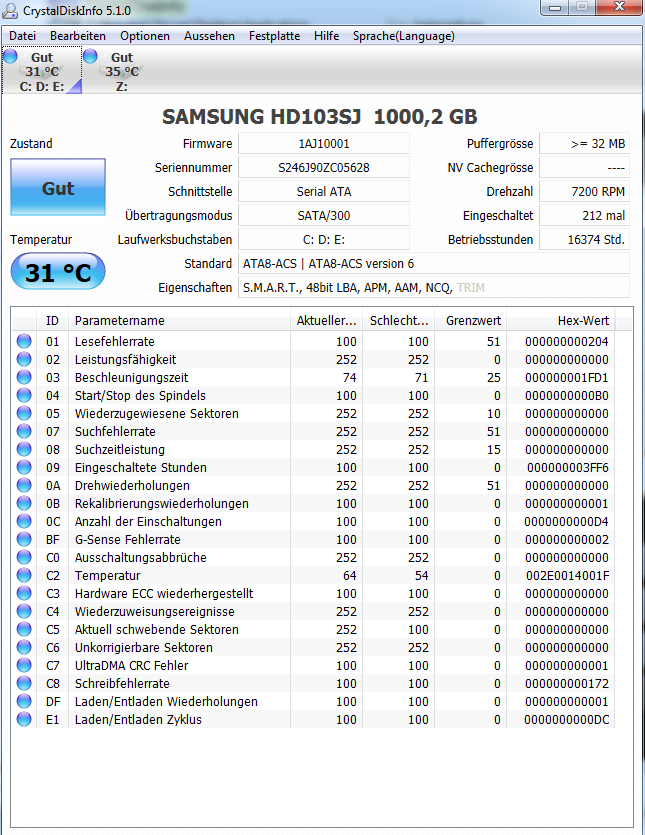Switch to the Z: disk tab

(x=121, y=71)
